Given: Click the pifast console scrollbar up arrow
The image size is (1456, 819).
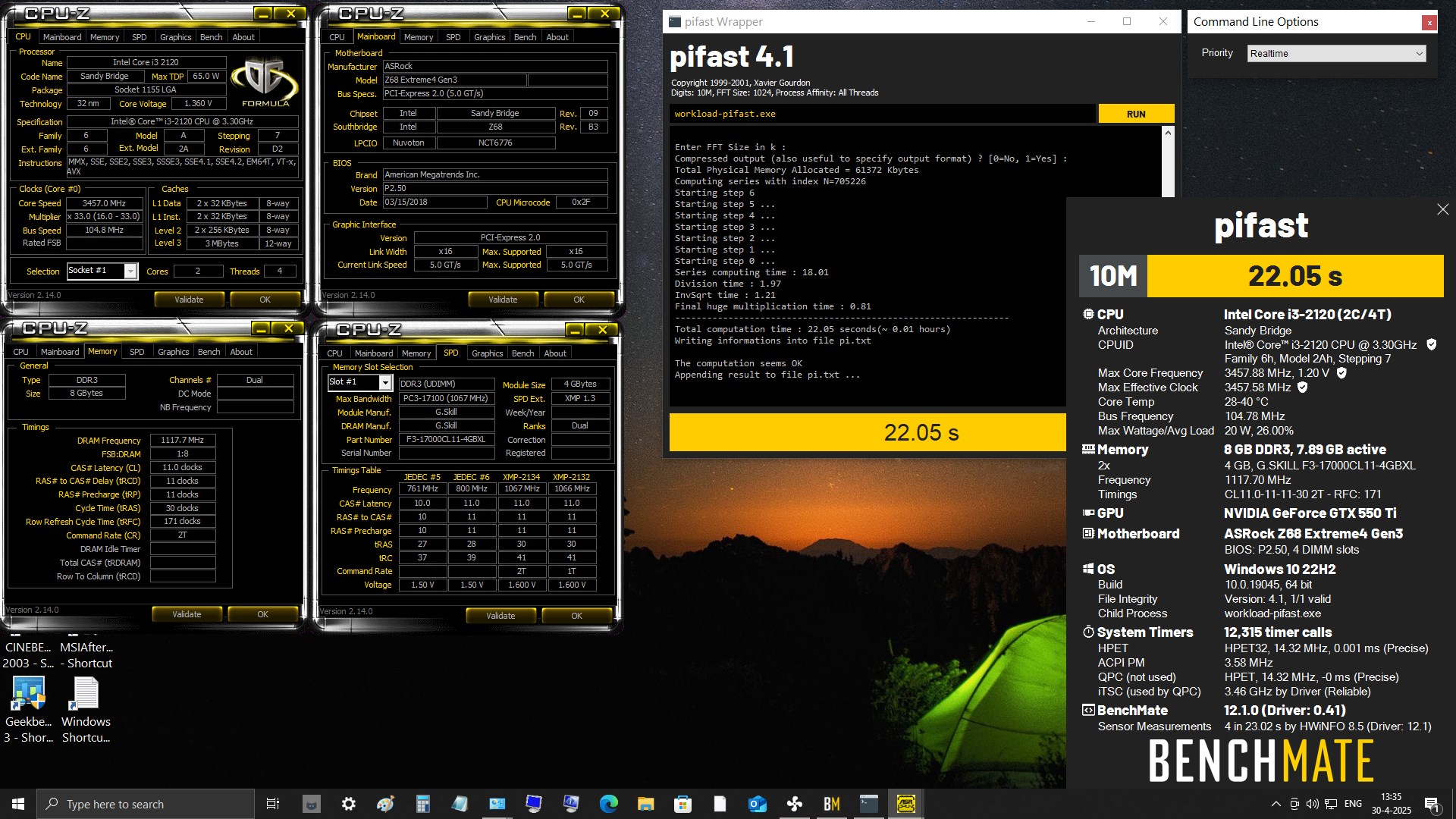Looking at the screenshot, I should (x=1168, y=133).
